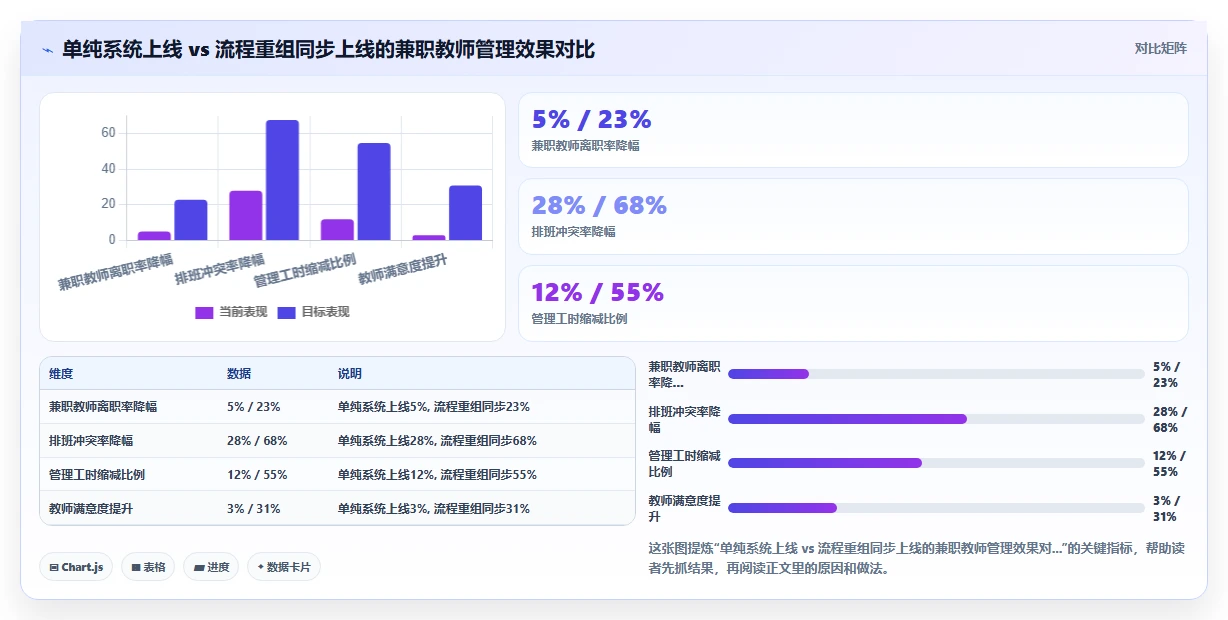Click 当前表现 bar for 兼职教师离职率降幅

point(154,236)
